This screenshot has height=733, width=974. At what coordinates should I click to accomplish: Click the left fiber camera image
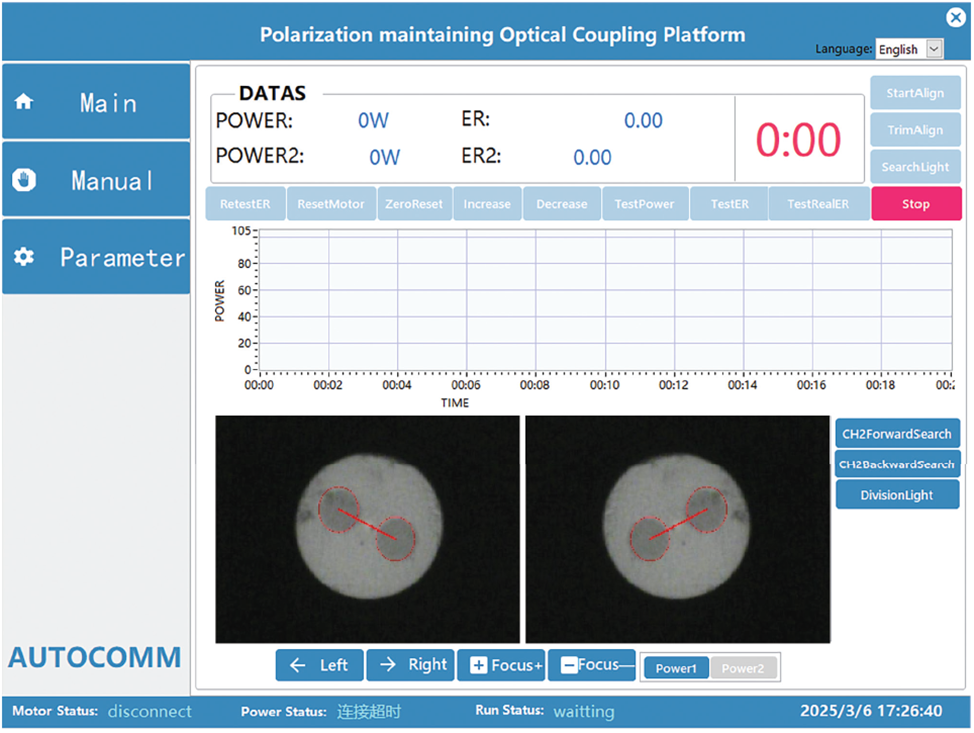tap(367, 529)
